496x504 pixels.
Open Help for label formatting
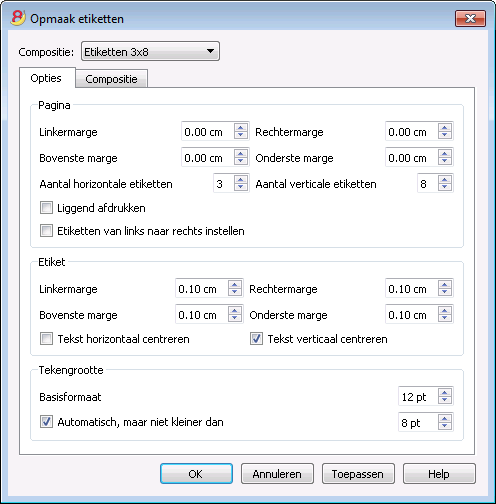coord(439,474)
